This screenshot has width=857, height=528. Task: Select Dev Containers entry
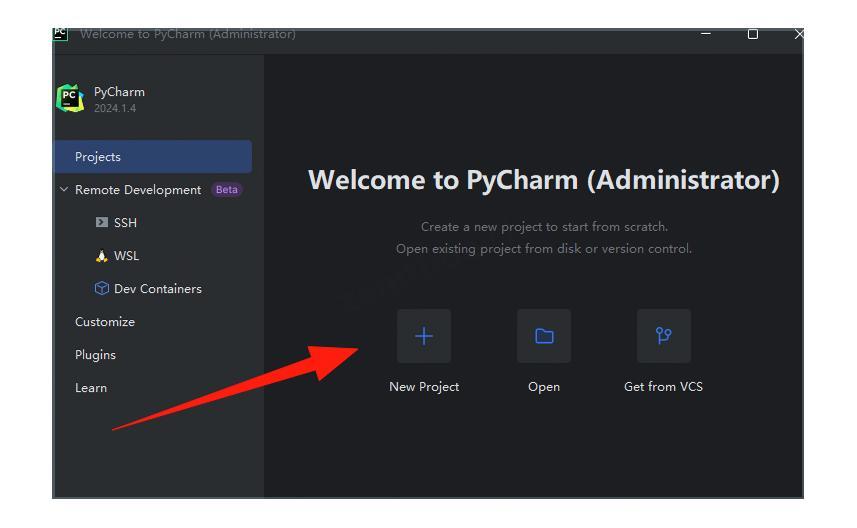point(158,289)
